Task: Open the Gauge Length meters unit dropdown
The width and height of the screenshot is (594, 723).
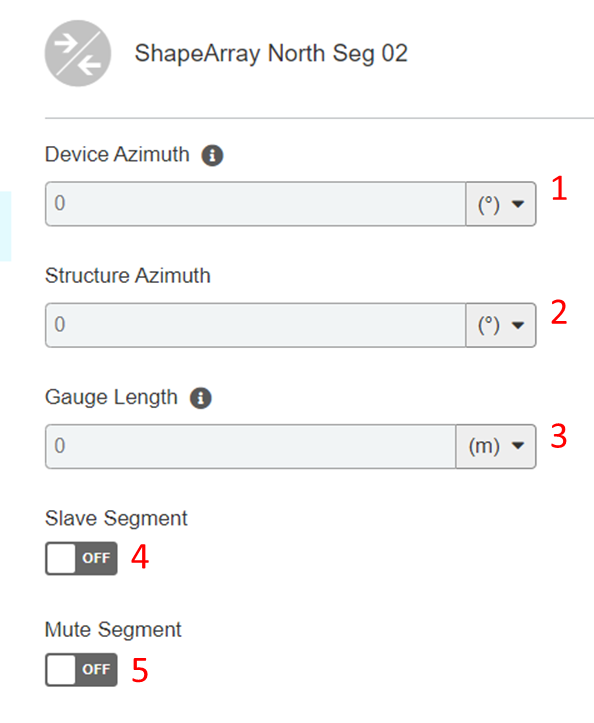Action: point(496,446)
